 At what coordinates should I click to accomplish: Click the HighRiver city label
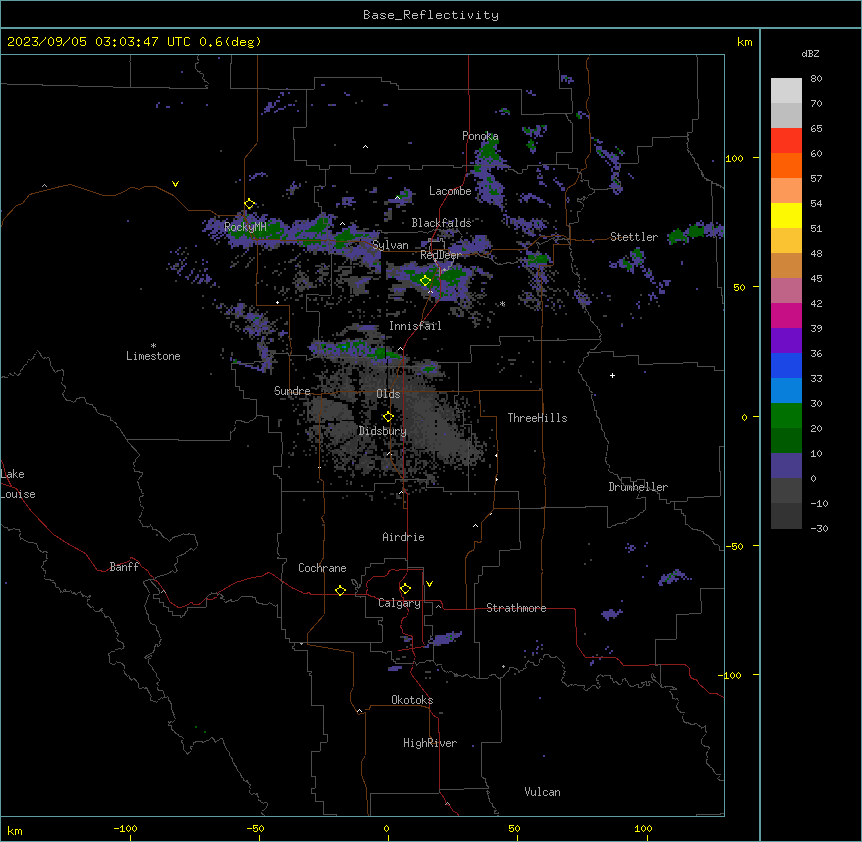pyautogui.click(x=430, y=743)
